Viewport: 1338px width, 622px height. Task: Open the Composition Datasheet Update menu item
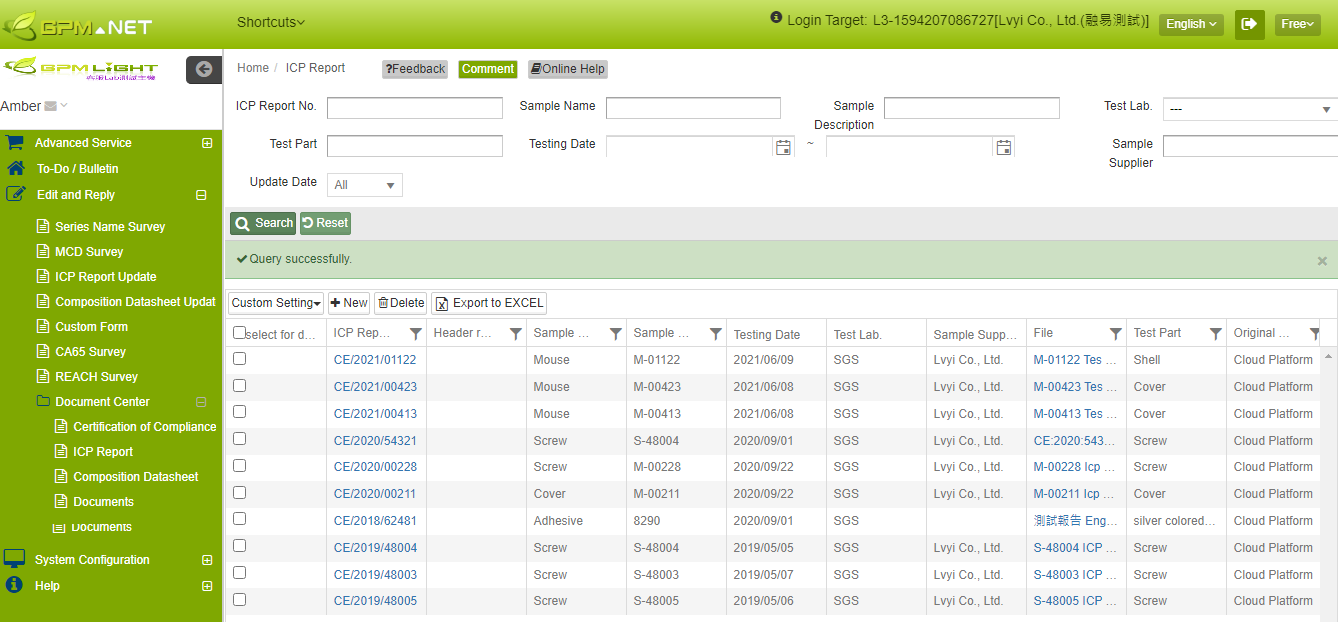point(135,301)
